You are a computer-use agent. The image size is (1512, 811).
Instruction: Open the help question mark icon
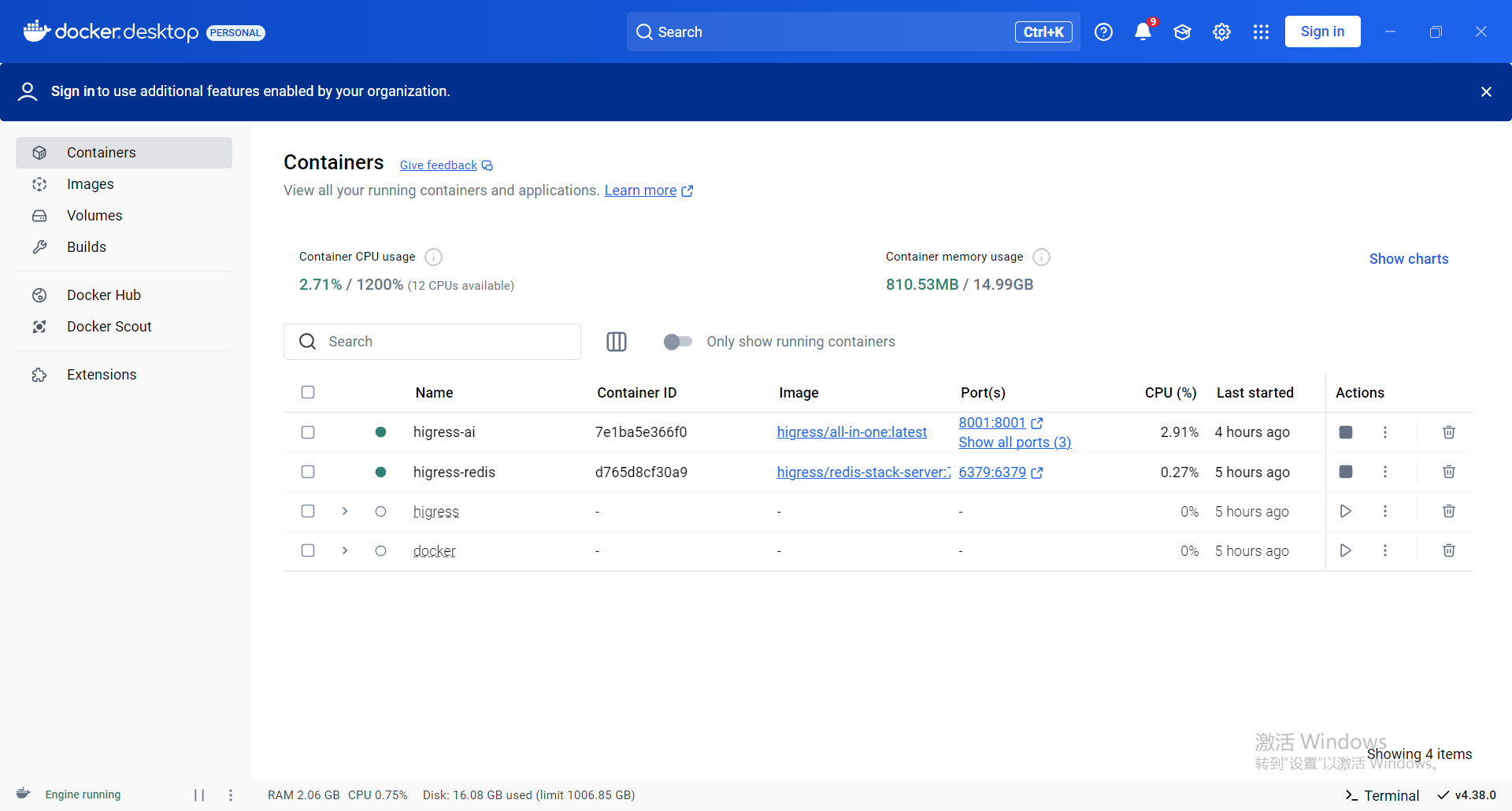click(1103, 32)
